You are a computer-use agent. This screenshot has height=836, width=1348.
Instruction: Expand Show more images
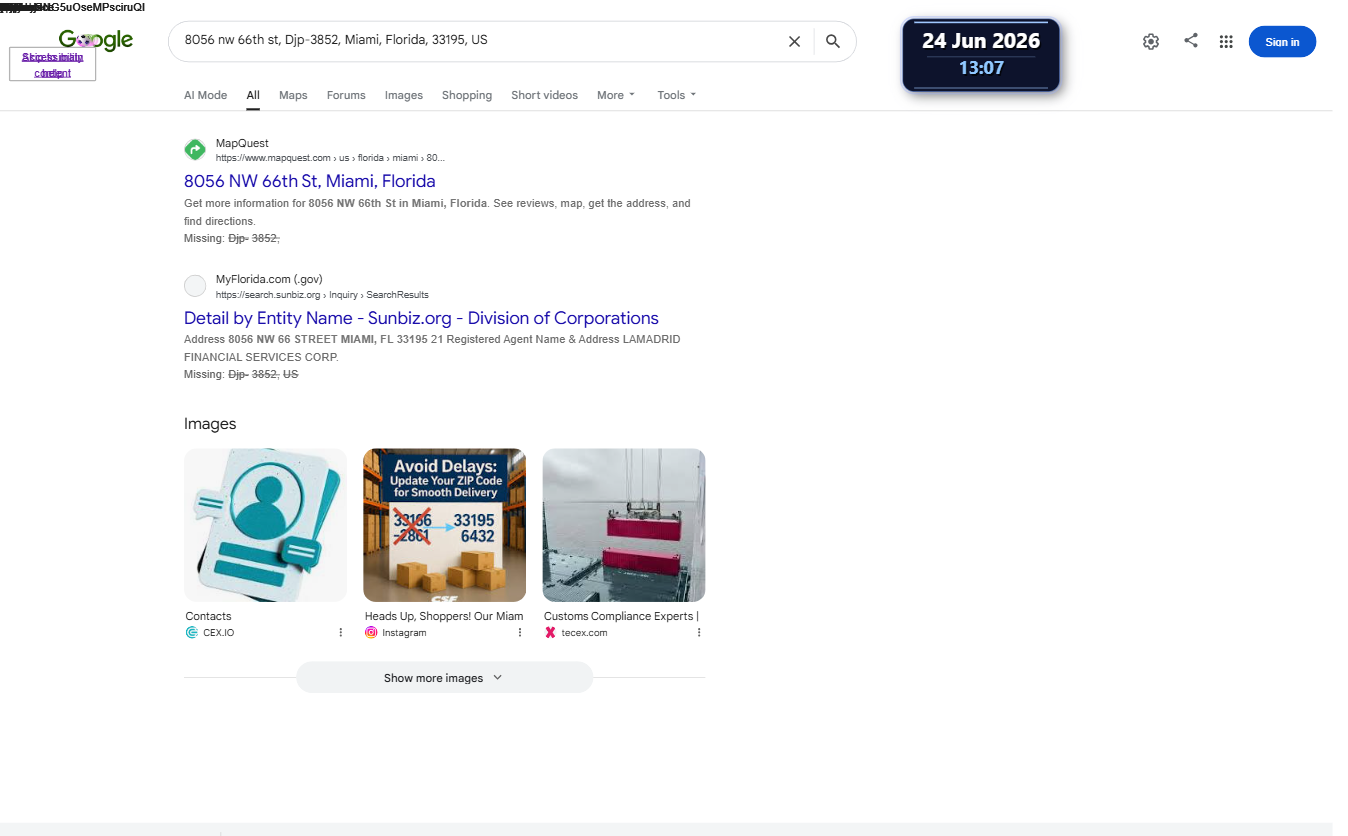[x=444, y=678]
